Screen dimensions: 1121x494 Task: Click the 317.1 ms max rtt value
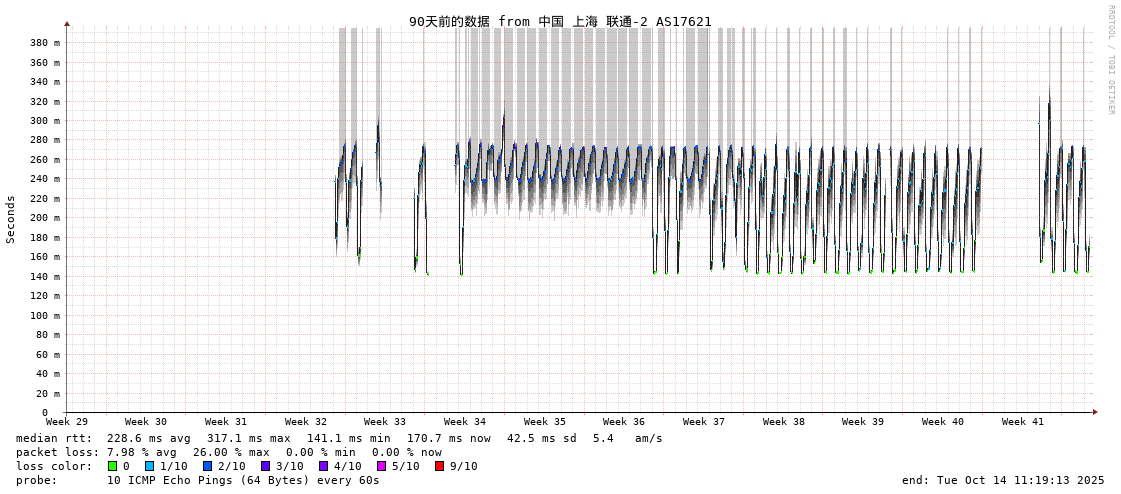coord(249,438)
